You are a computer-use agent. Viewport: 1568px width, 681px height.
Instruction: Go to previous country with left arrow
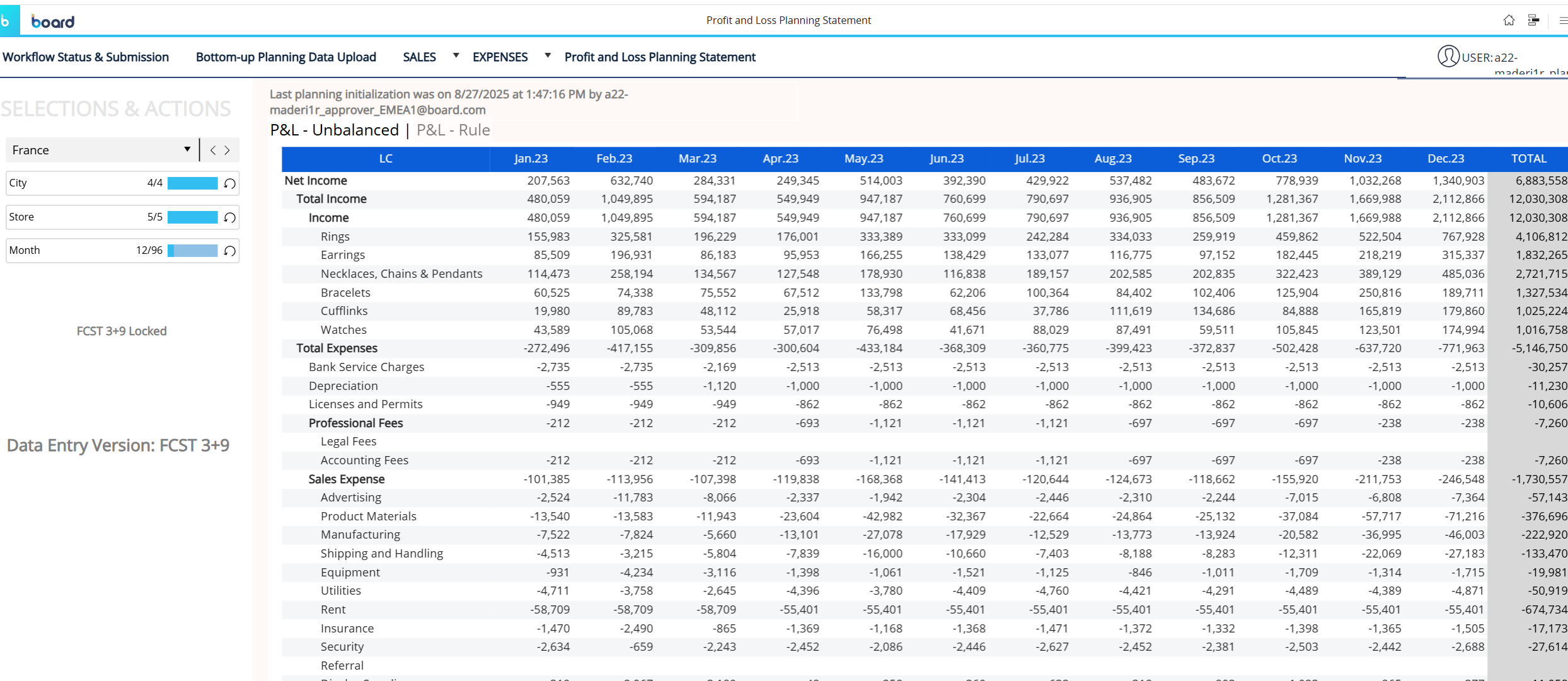point(213,150)
